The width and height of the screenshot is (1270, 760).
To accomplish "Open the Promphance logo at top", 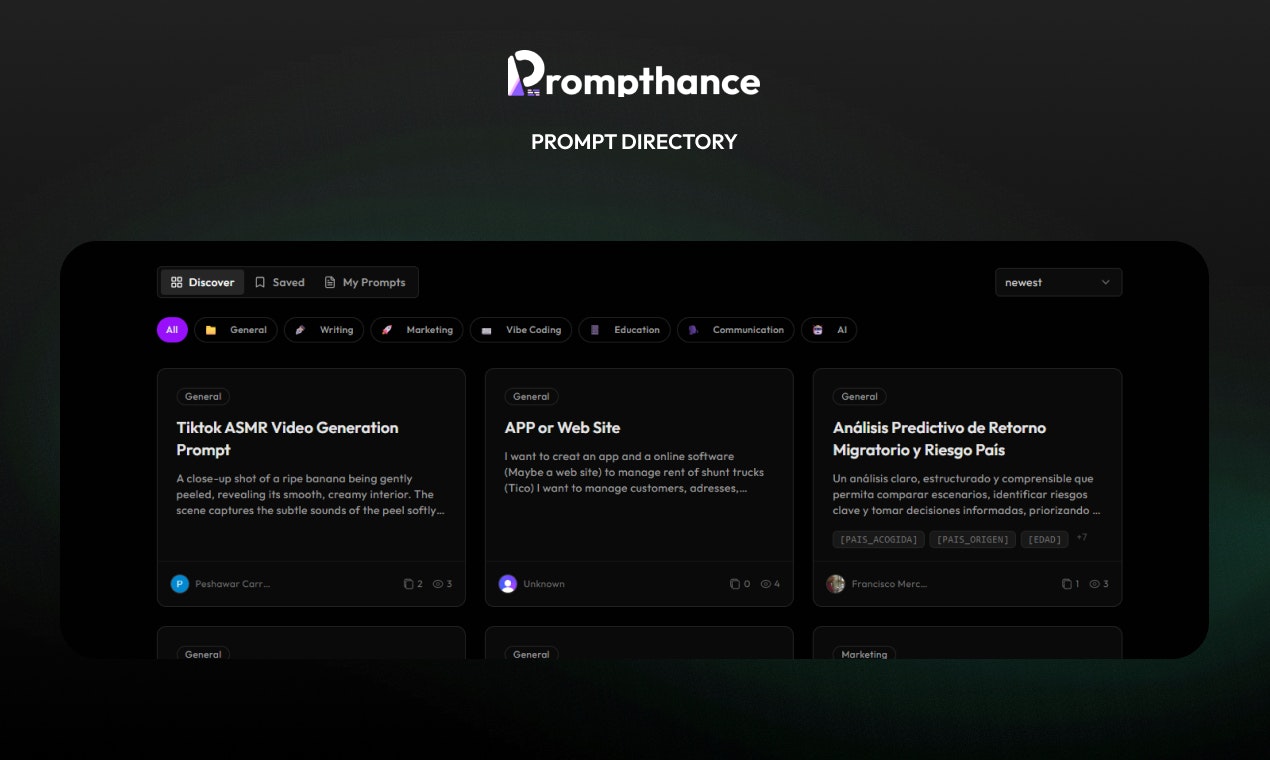I will (634, 75).
